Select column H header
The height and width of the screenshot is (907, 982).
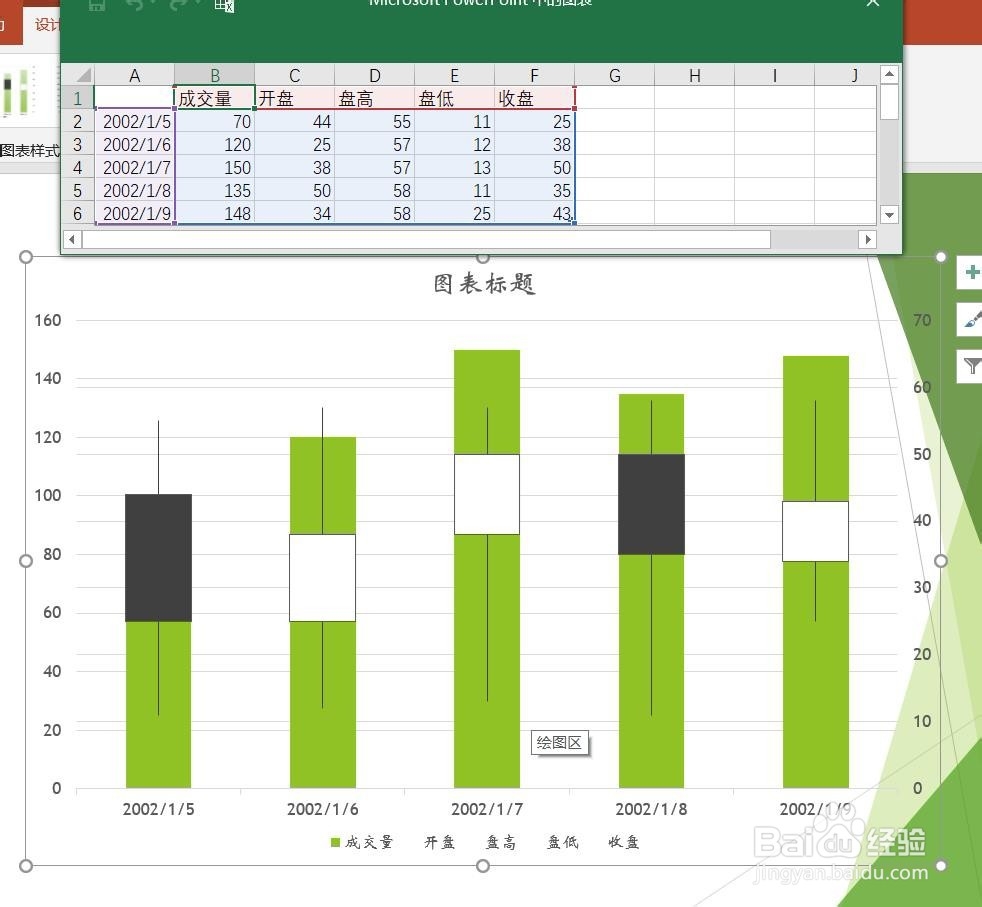point(695,76)
